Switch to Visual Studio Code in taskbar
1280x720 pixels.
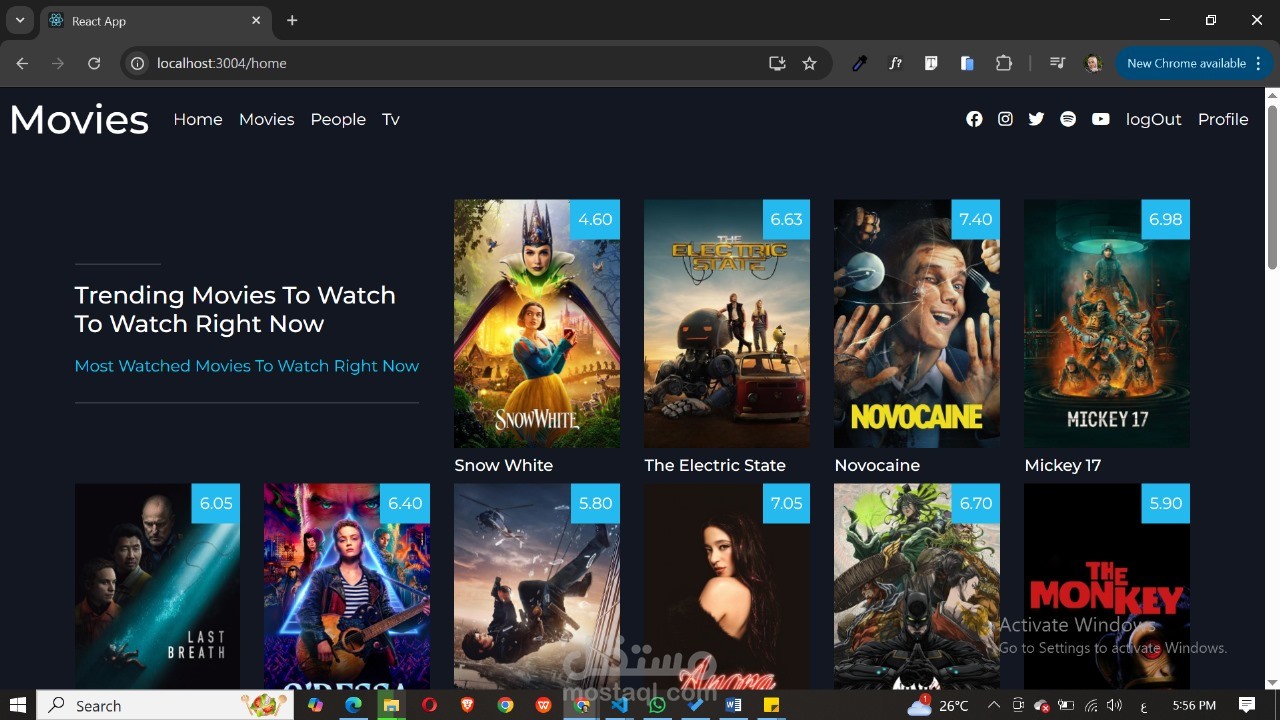pos(619,705)
